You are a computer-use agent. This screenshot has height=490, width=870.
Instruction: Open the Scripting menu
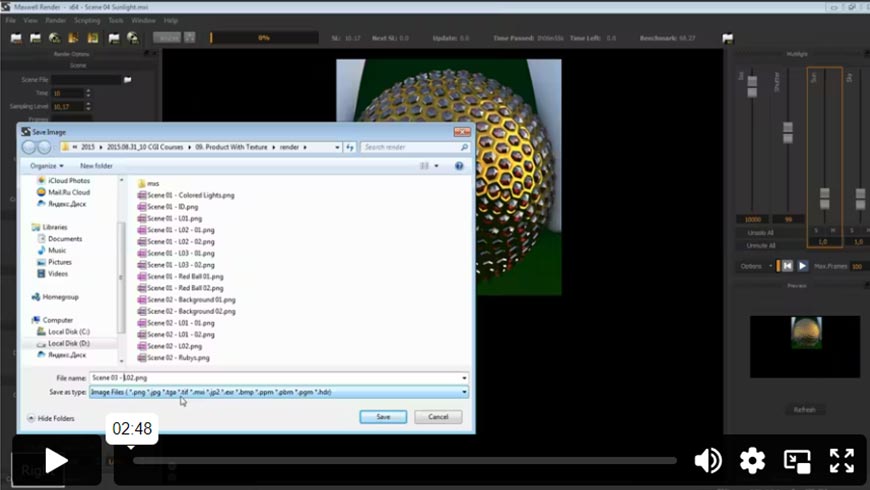87,20
